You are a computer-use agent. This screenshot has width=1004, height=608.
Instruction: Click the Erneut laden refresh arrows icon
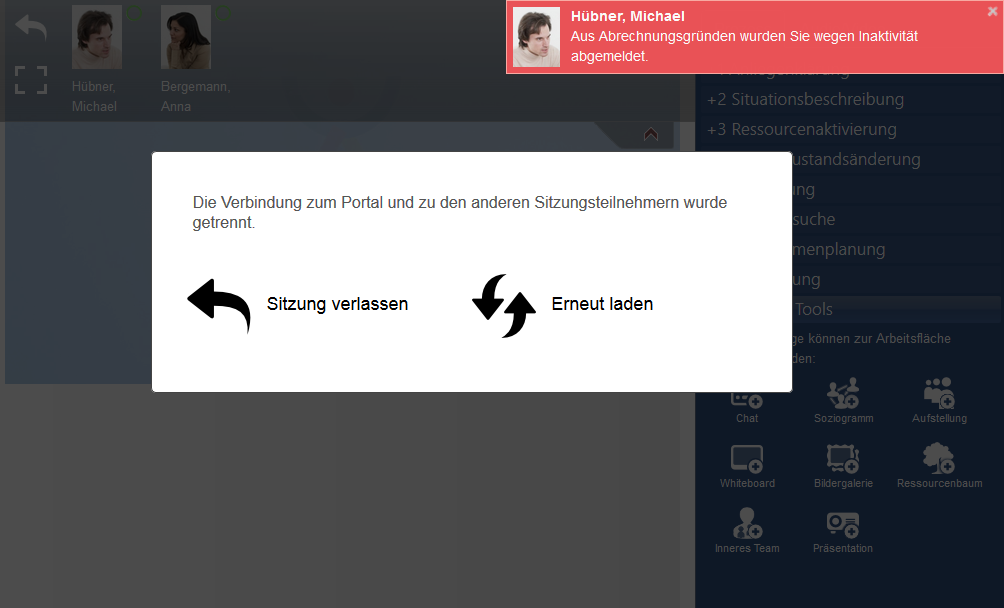pyautogui.click(x=504, y=305)
